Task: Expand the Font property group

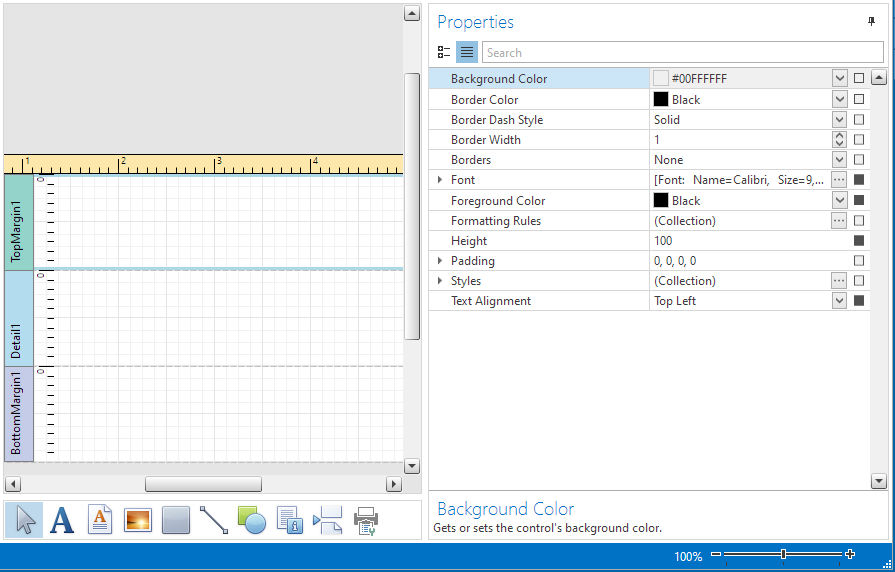Action: point(440,180)
